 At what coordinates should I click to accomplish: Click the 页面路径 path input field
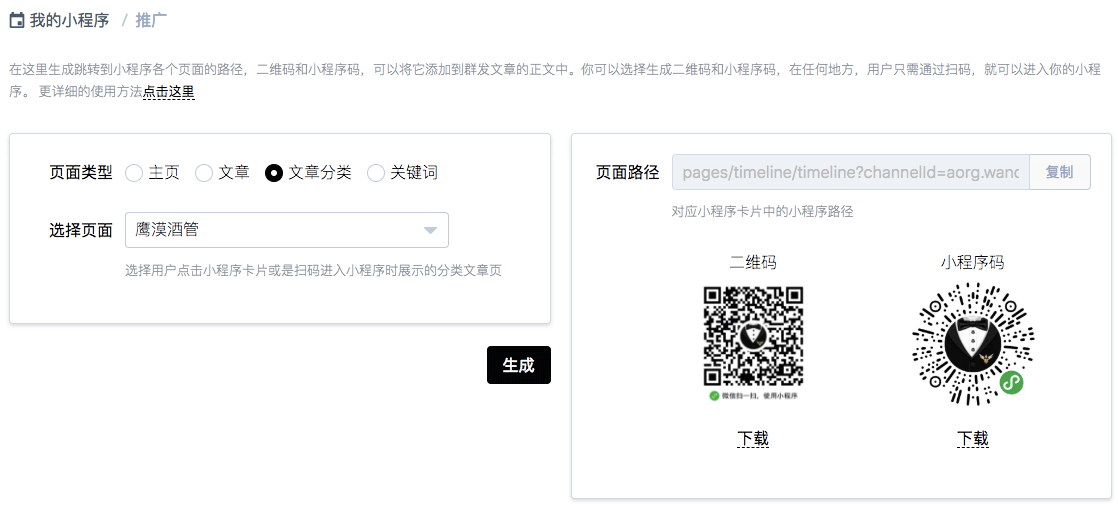coord(851,172)
